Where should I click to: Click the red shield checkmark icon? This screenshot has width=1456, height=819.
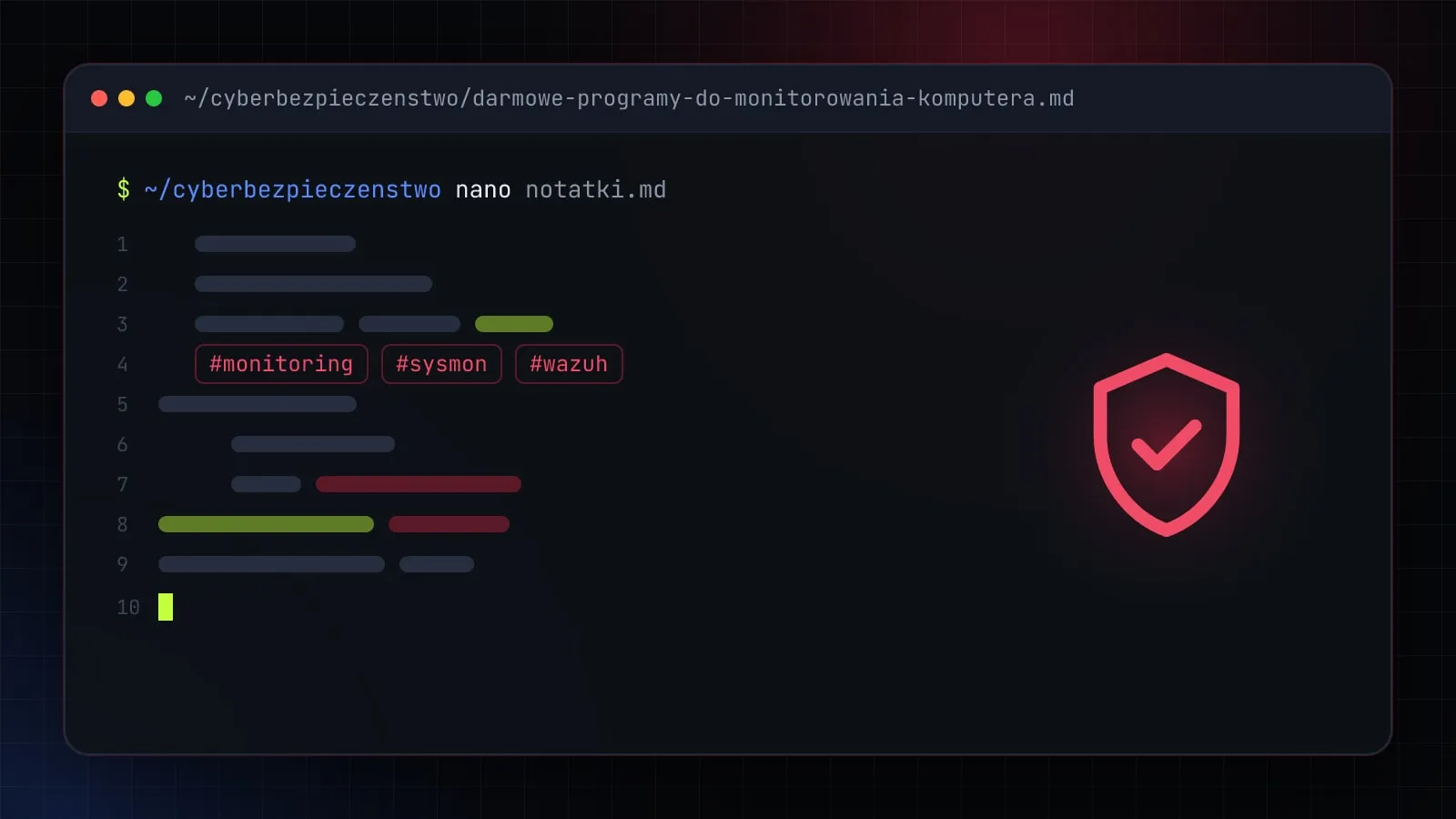(1167, 445)
